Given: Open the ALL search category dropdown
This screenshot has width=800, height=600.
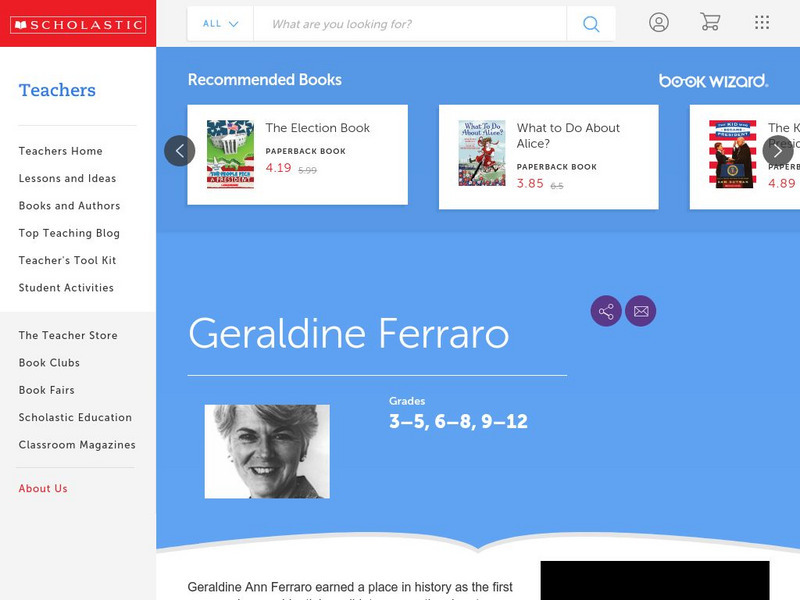Looking at the screenshot, I should 220,23.
